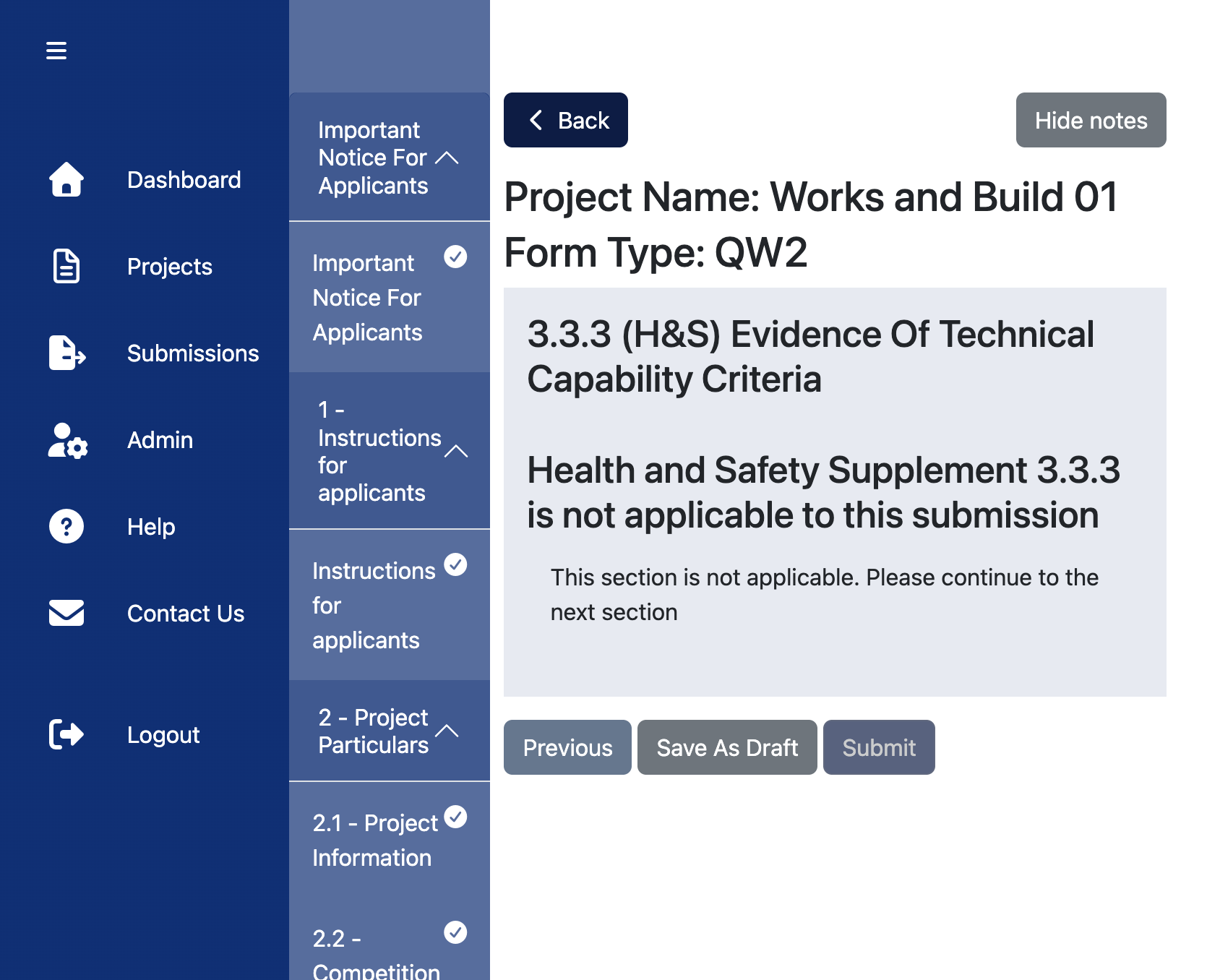Viewport: 1207px width, 980px height.
Task: Click the Contact Us envelope icon
Action: pyautogui.click(x=66, y=613)
